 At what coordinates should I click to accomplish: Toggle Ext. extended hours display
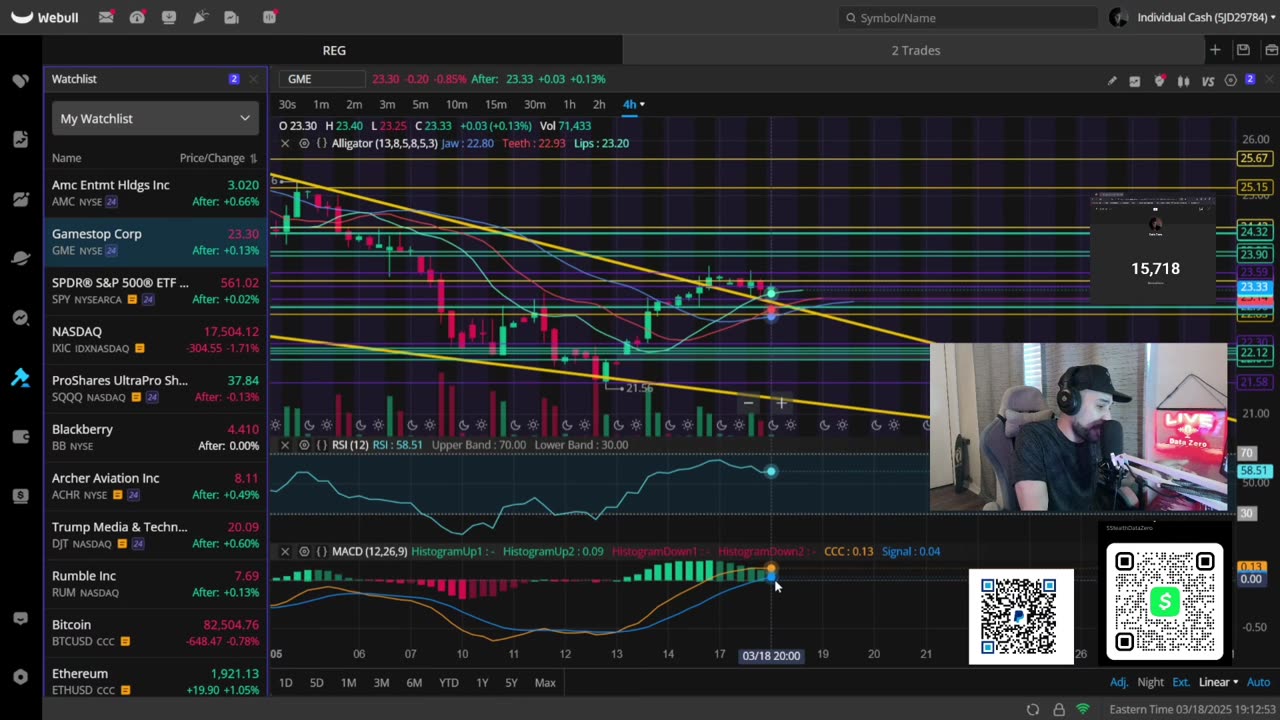(x=1182, y=682)
